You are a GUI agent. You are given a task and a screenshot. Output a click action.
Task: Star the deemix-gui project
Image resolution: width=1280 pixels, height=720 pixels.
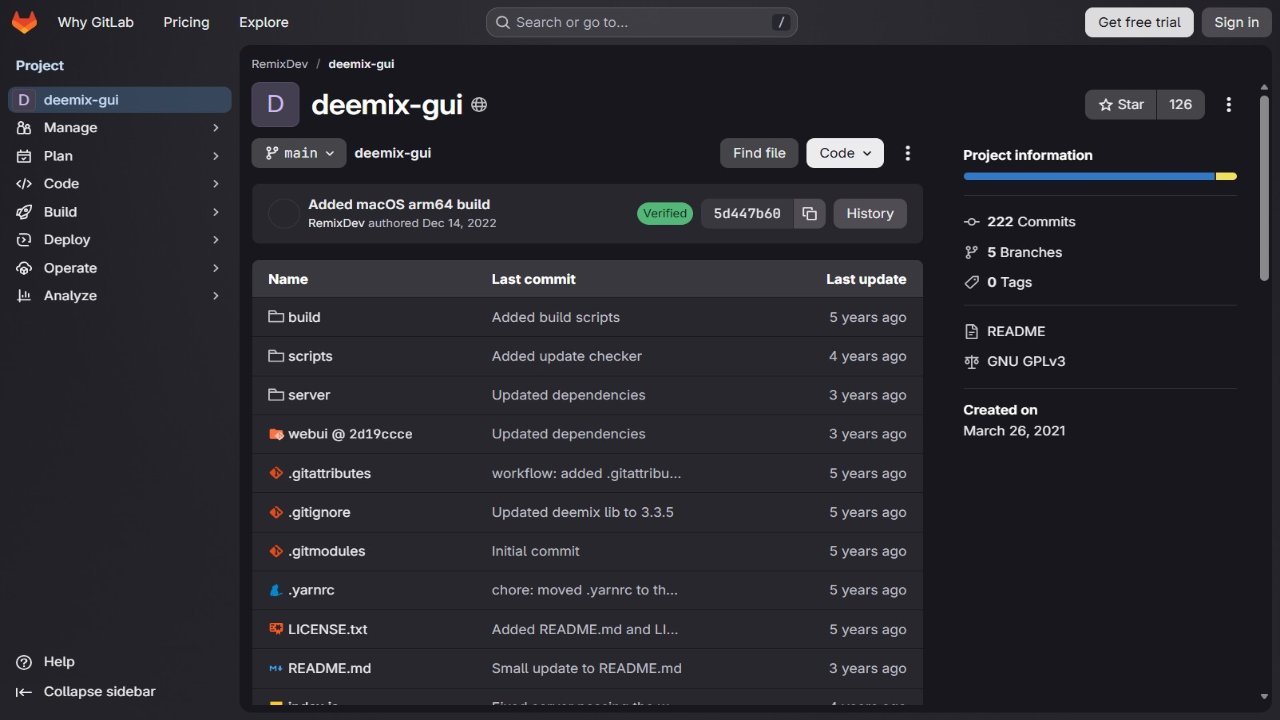1121,104
